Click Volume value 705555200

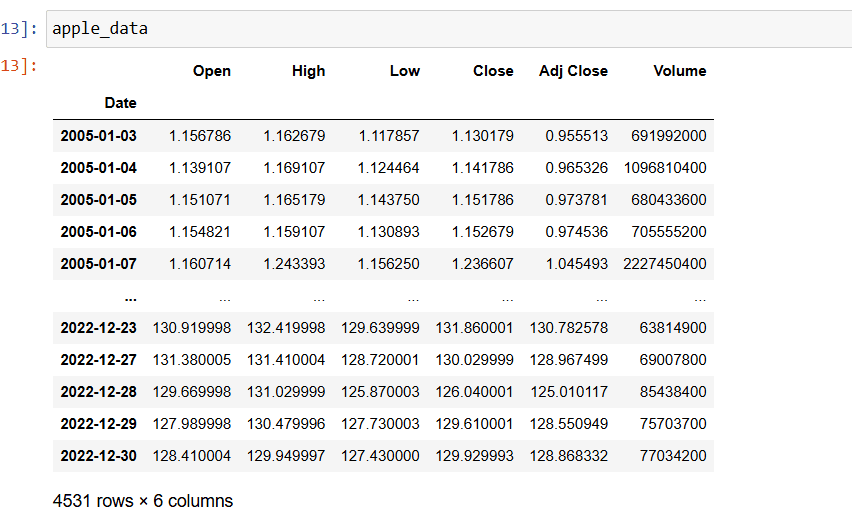tap(669, 232)
